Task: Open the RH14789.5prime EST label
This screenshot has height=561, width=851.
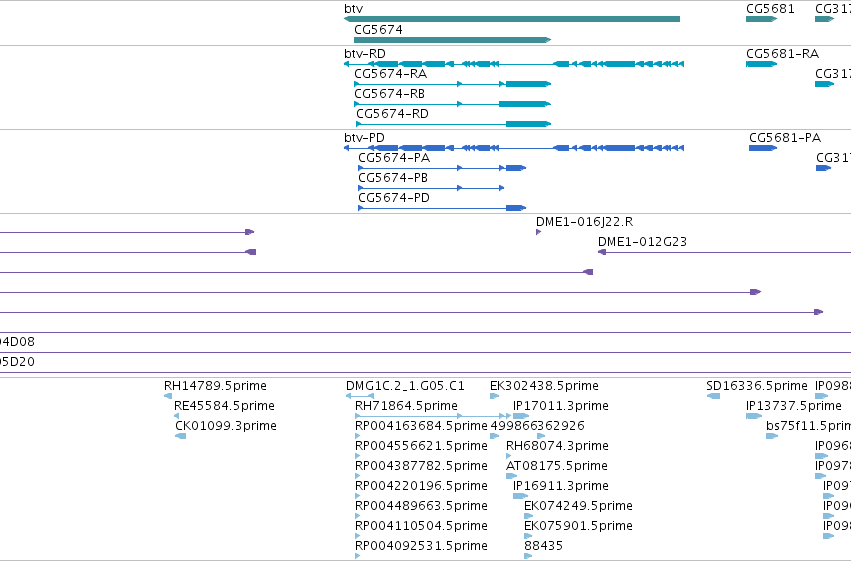Action: 215,386
